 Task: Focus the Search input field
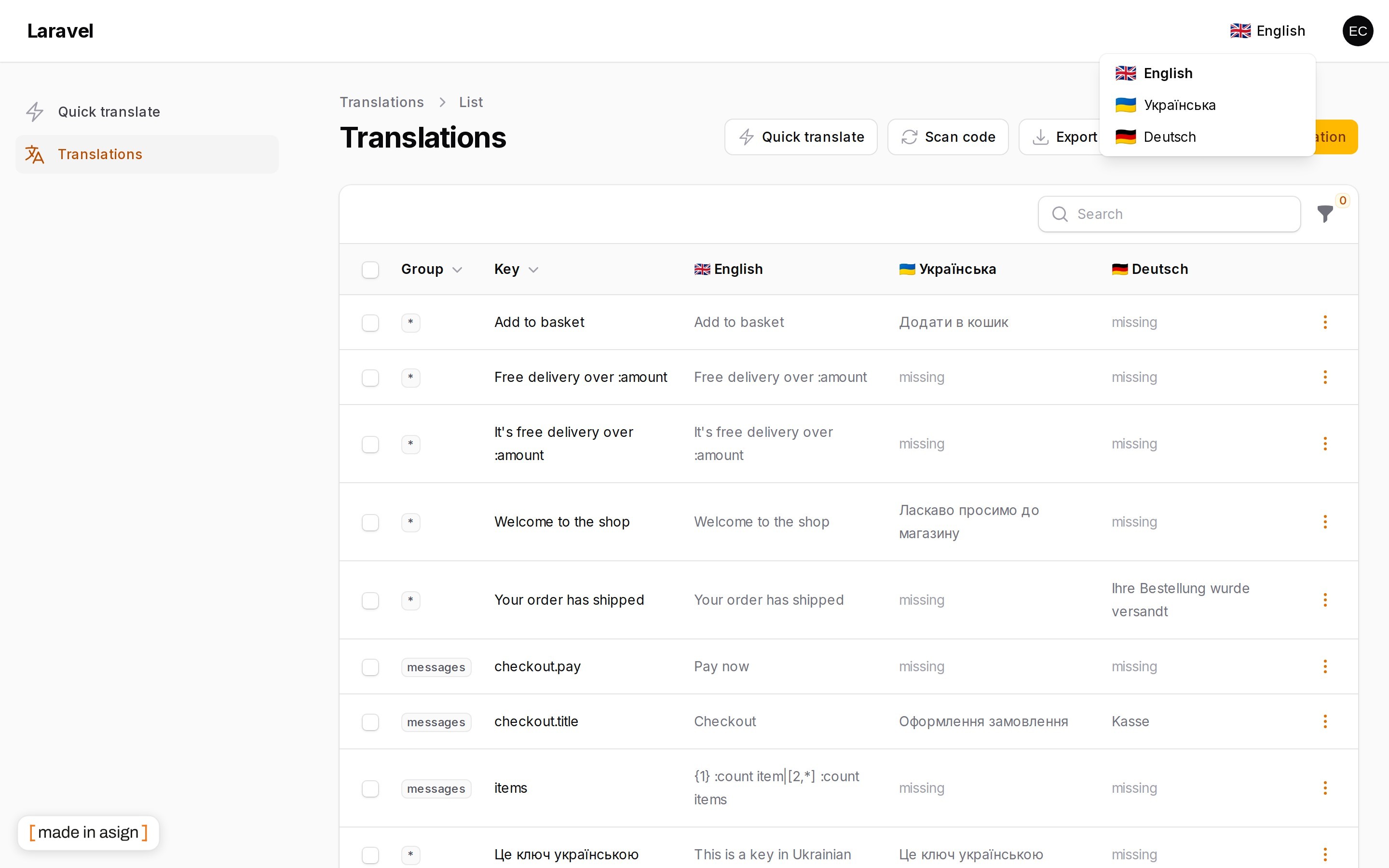[x=1169, y=214]
